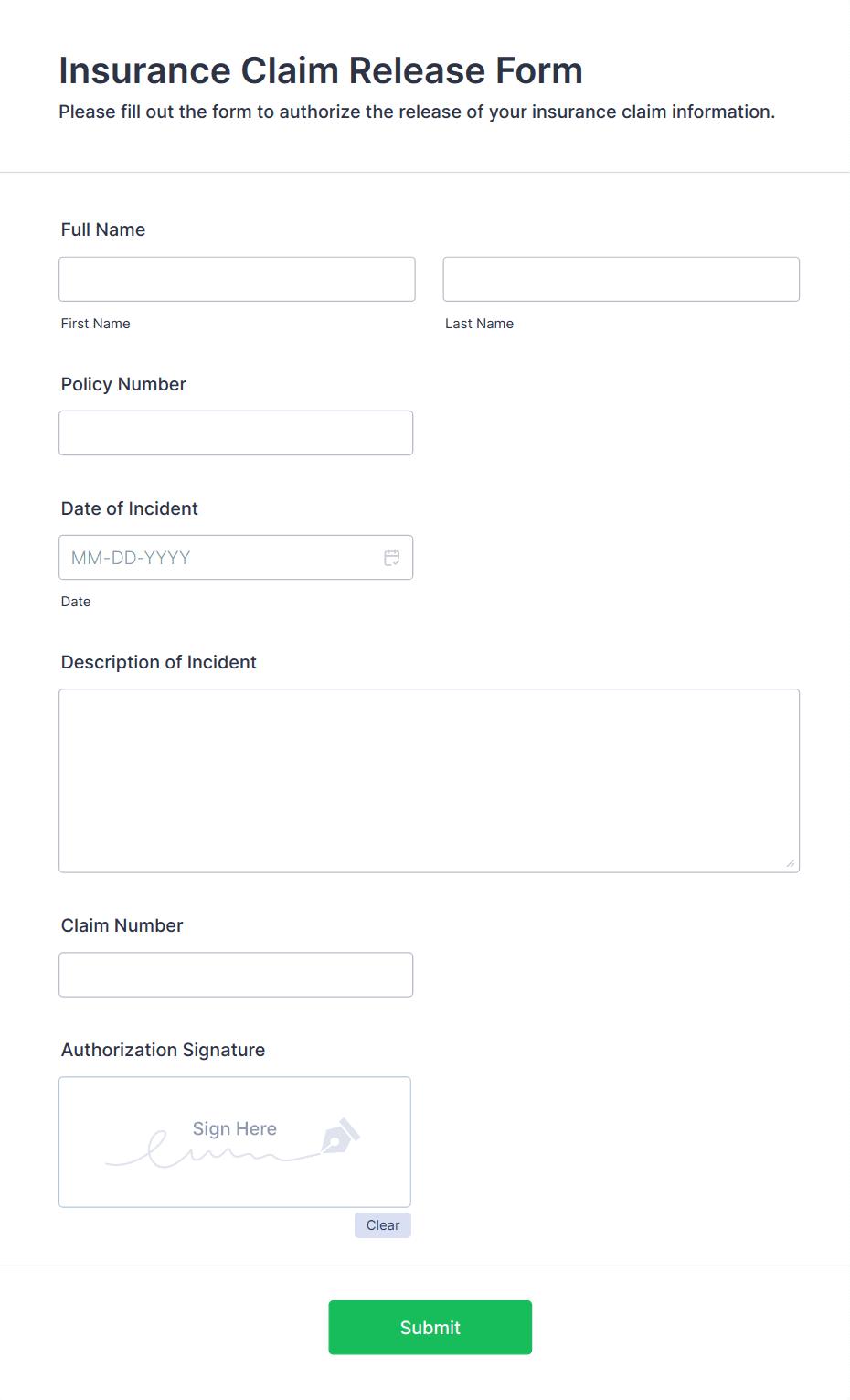Click the Date helper text below the date field

[x=75, y=601]
